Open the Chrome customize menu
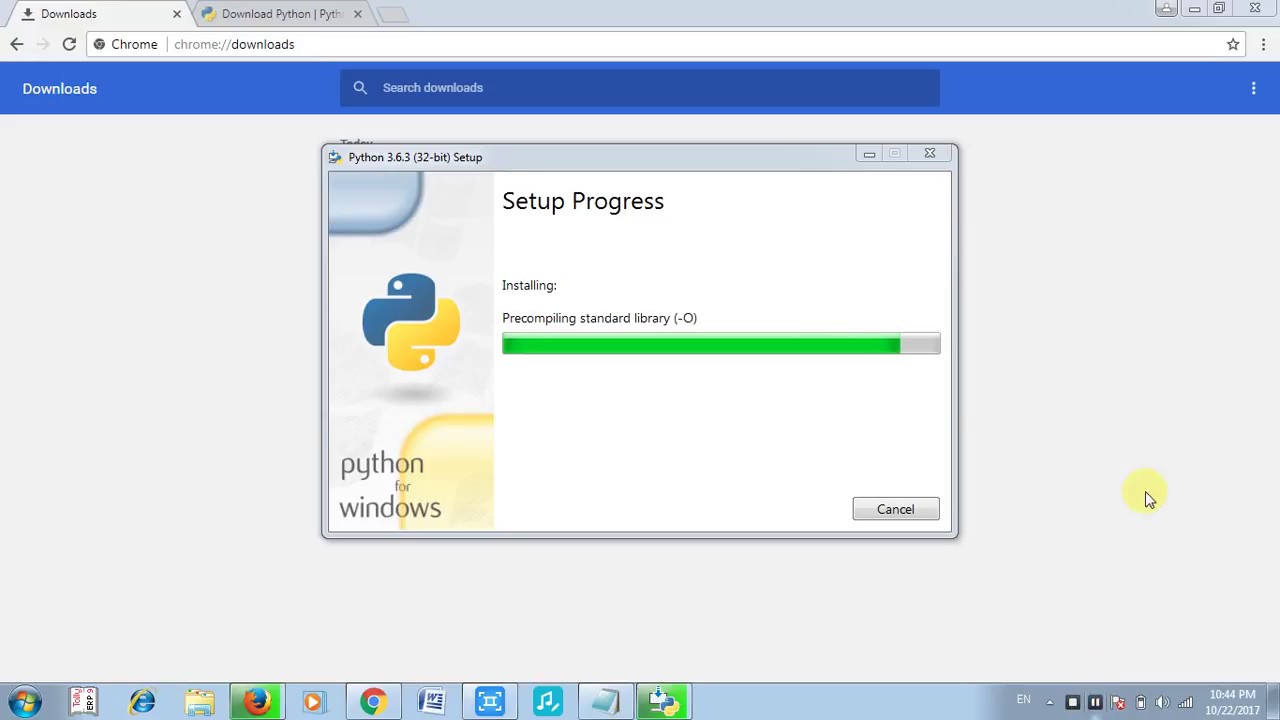Viewport: 1280px width, 720px height. 1263,44
